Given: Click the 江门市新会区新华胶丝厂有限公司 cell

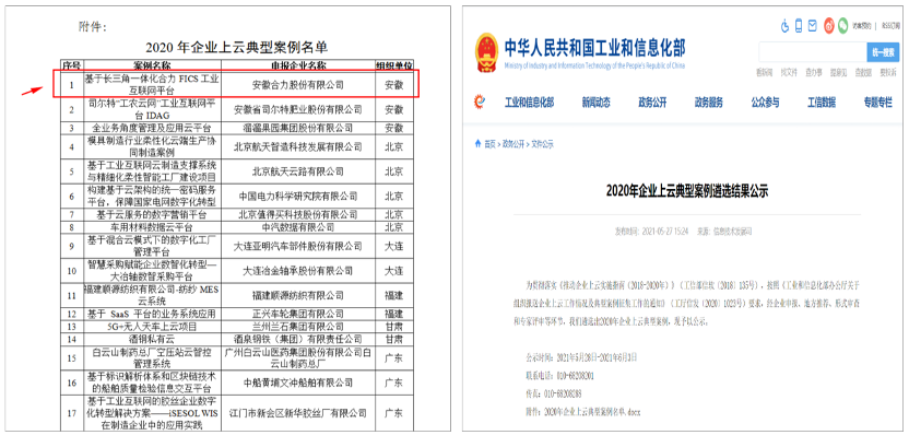Looking at the screenshot, I should pos(298,413).
